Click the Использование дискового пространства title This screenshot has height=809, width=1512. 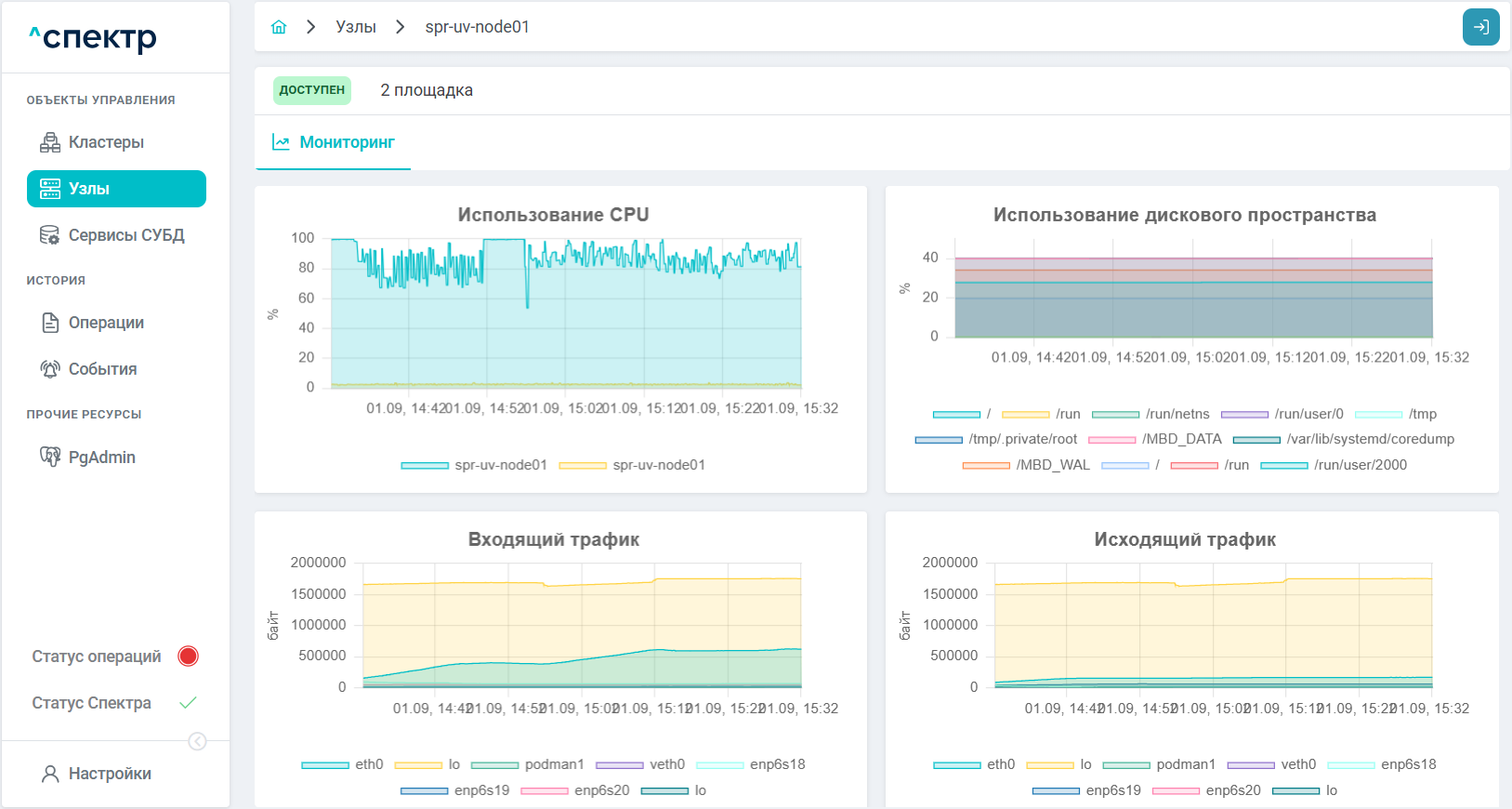[1185, 215]
